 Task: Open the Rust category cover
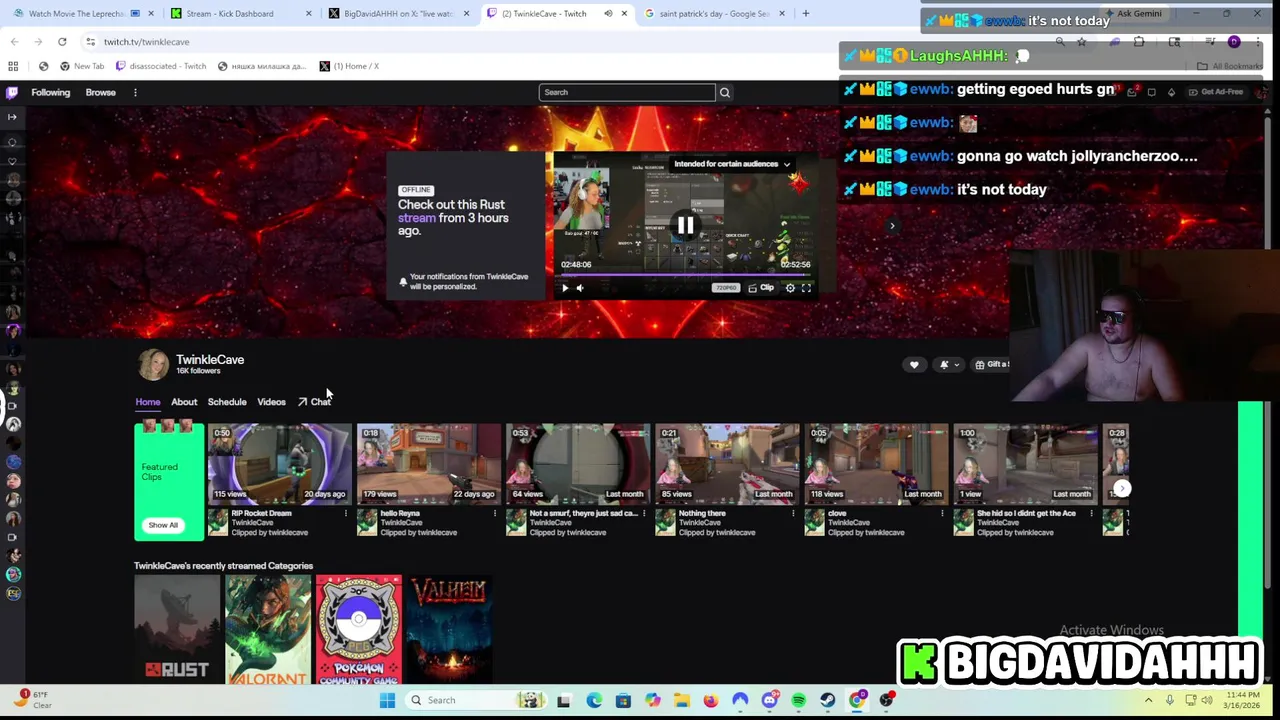pos(177,630)
